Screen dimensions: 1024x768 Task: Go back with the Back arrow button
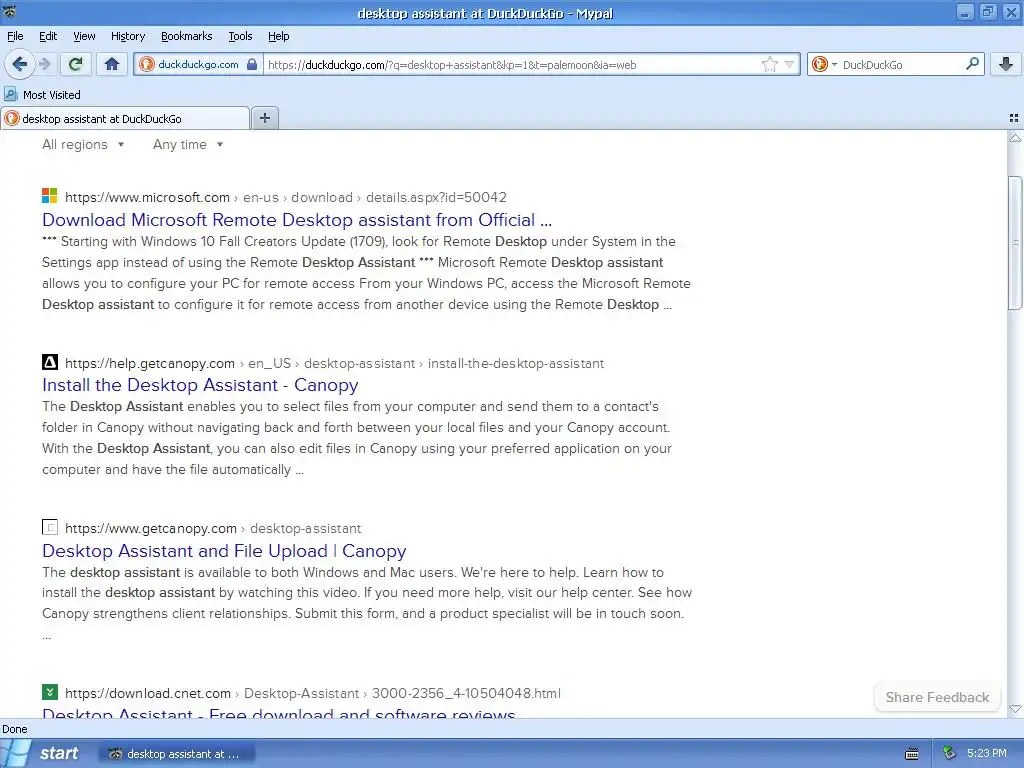20,64
